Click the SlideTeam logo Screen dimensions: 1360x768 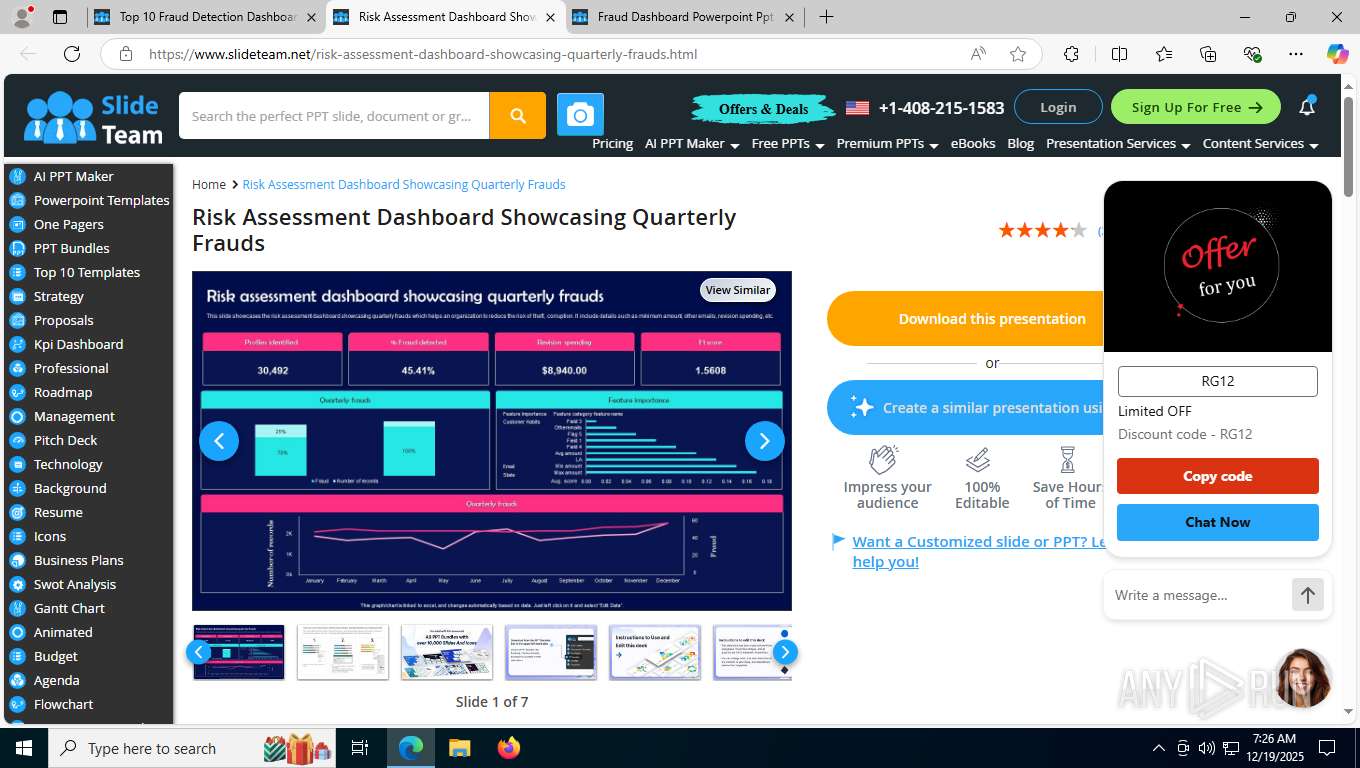[93, 117]
